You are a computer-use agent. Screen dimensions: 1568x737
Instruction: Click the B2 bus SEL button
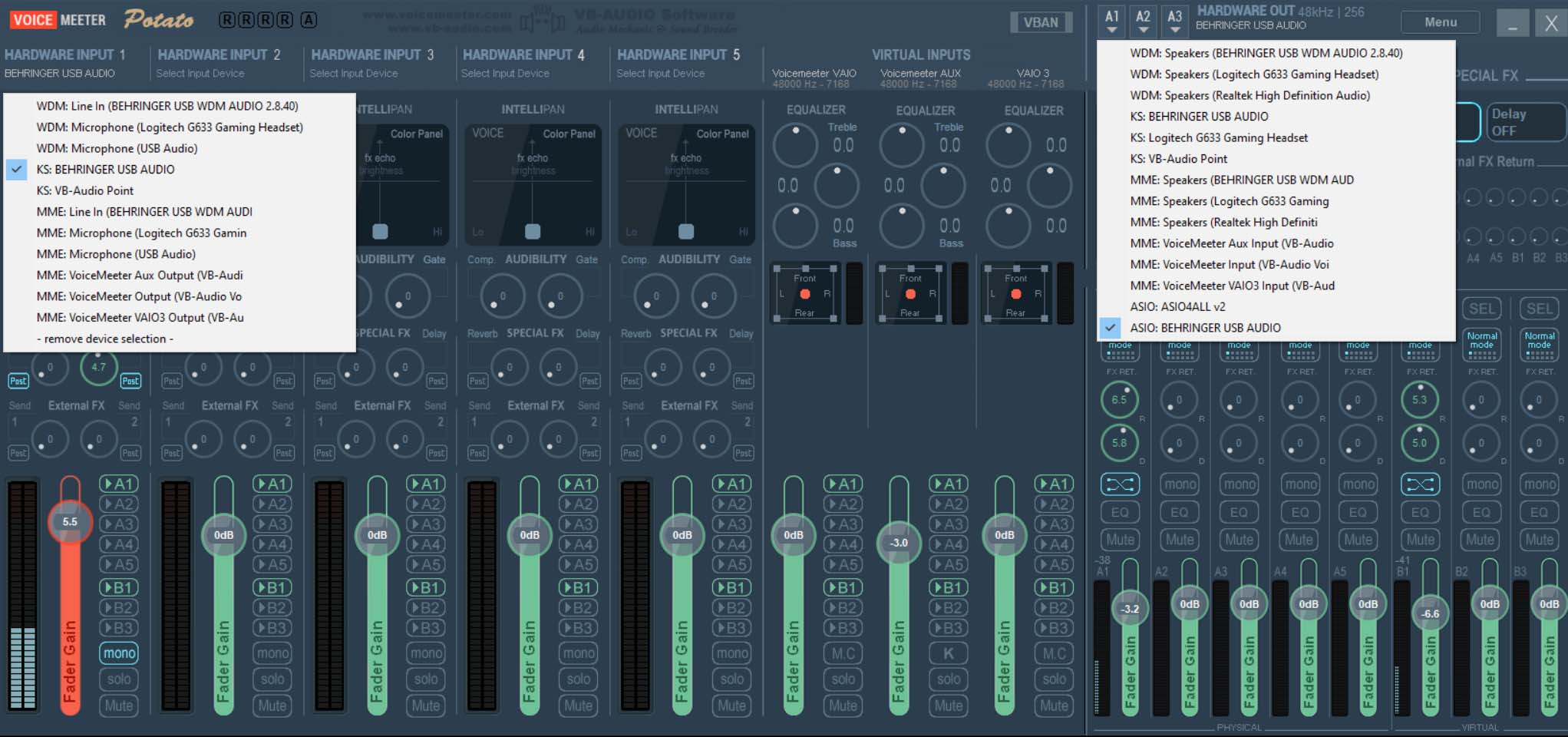coord(1481,309)
